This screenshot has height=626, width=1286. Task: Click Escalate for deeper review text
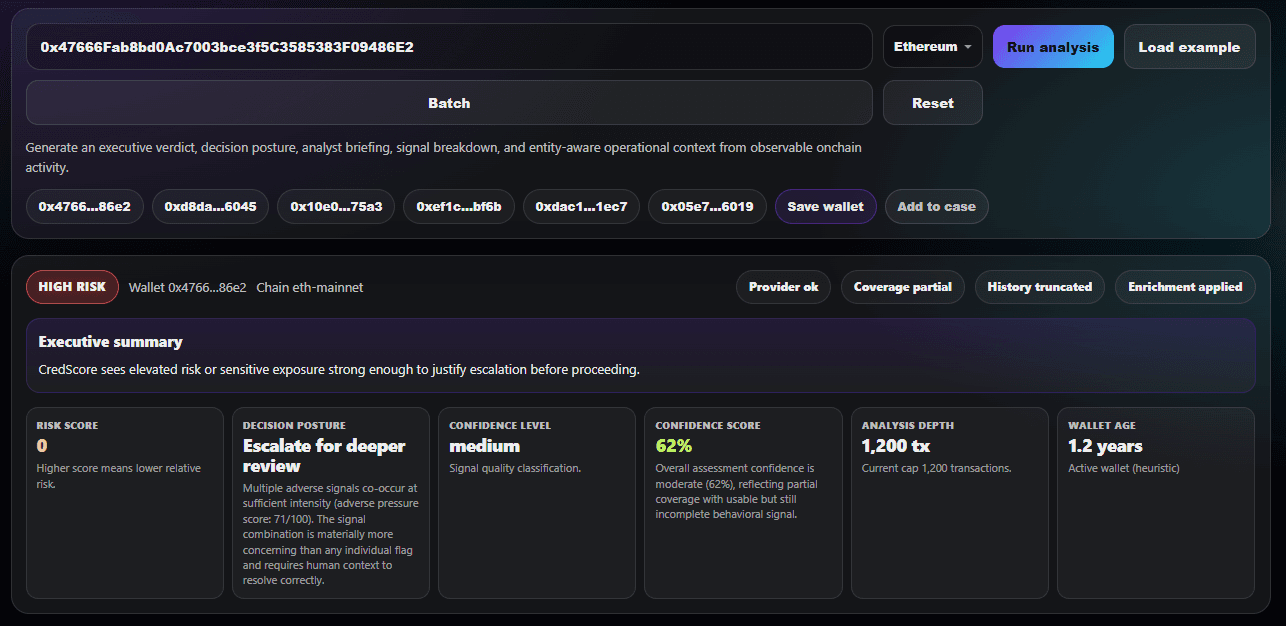click(x=324, y=456)
